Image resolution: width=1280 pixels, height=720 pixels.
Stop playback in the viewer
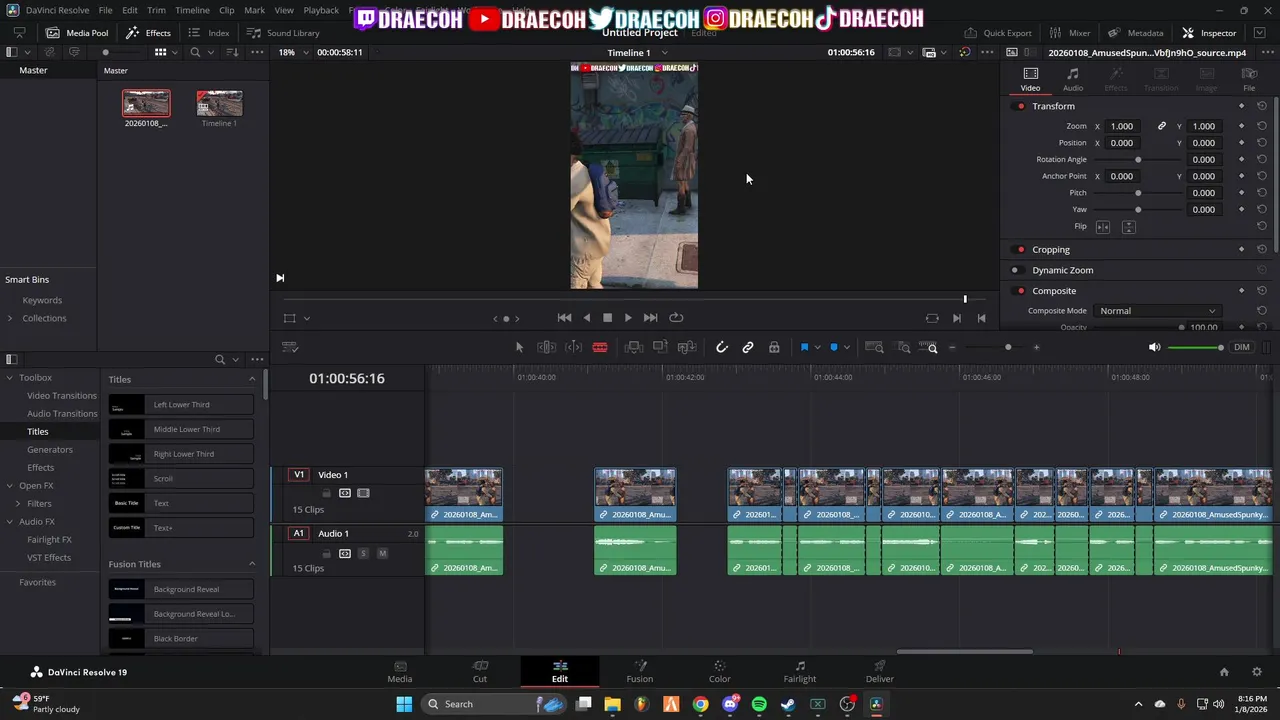607,318
